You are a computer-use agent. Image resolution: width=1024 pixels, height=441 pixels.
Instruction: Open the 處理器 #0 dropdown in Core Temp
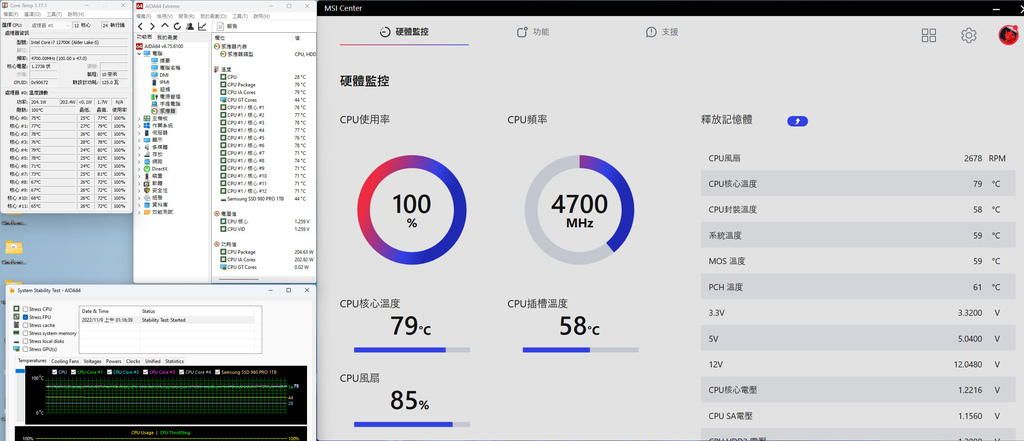tap(48, 25)
